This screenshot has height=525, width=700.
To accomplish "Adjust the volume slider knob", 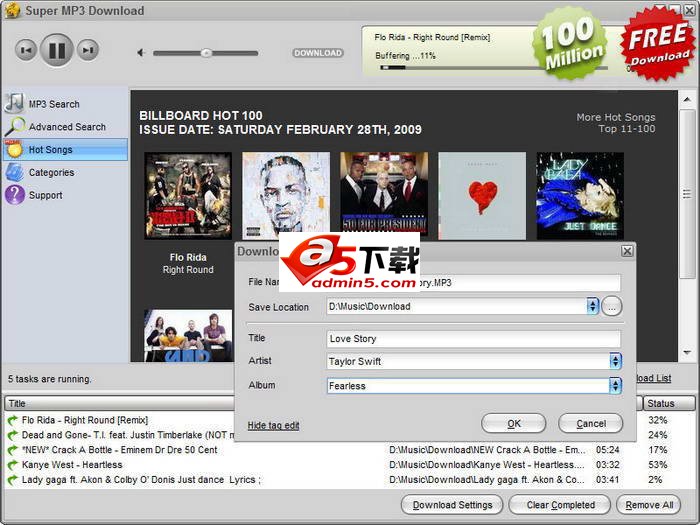I will (x=206, y=53).
